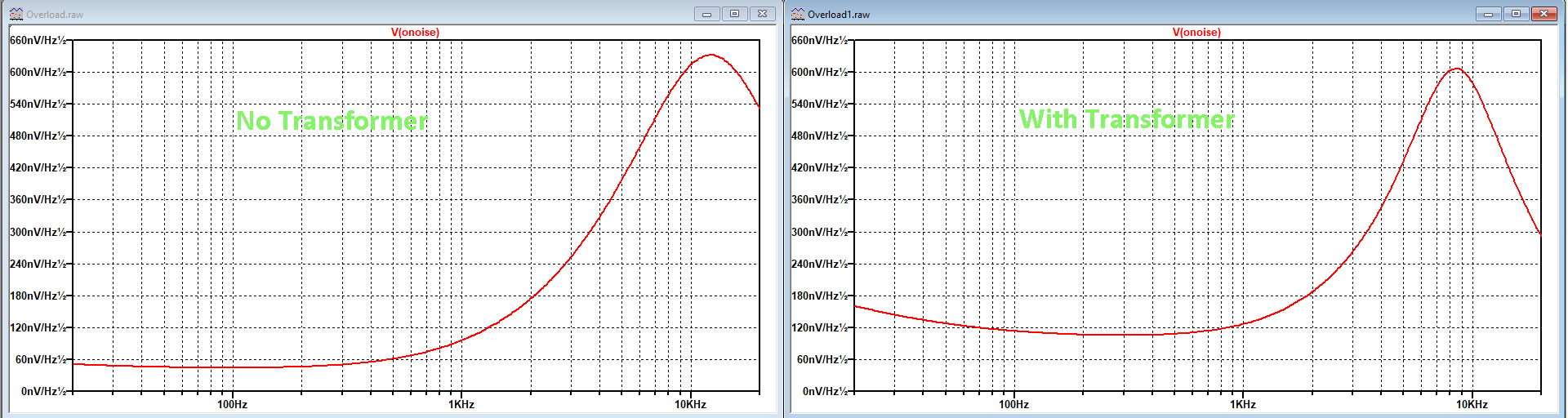
Task: Click 600nV/Hz½ axis label in Overload1.raw
Action: tap(819, 72)
